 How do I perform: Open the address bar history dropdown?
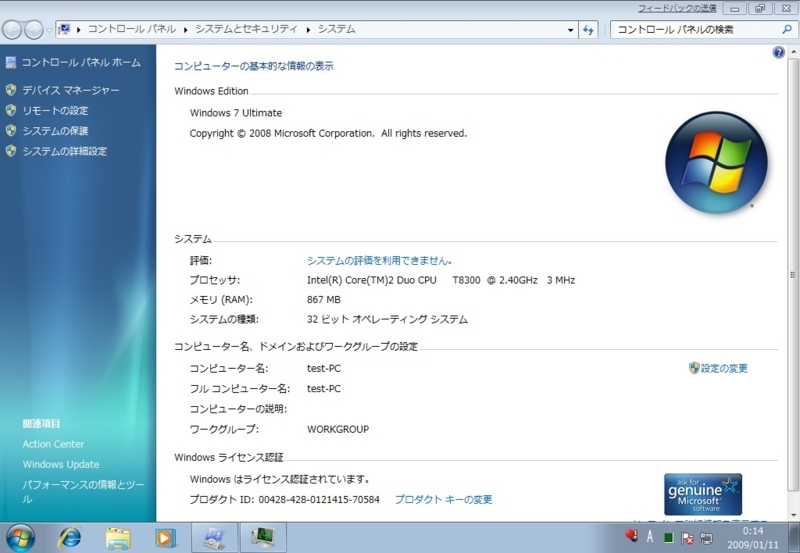click(x=570, y=30)
